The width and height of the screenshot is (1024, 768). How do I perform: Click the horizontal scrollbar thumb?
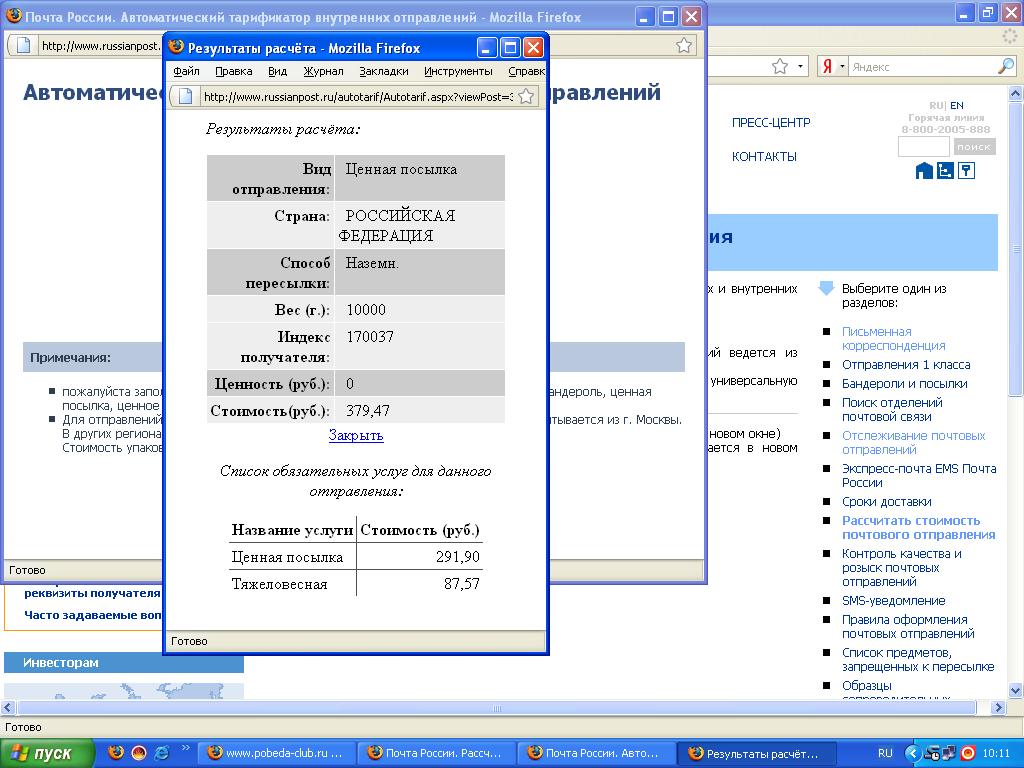[x=496, y=707]
